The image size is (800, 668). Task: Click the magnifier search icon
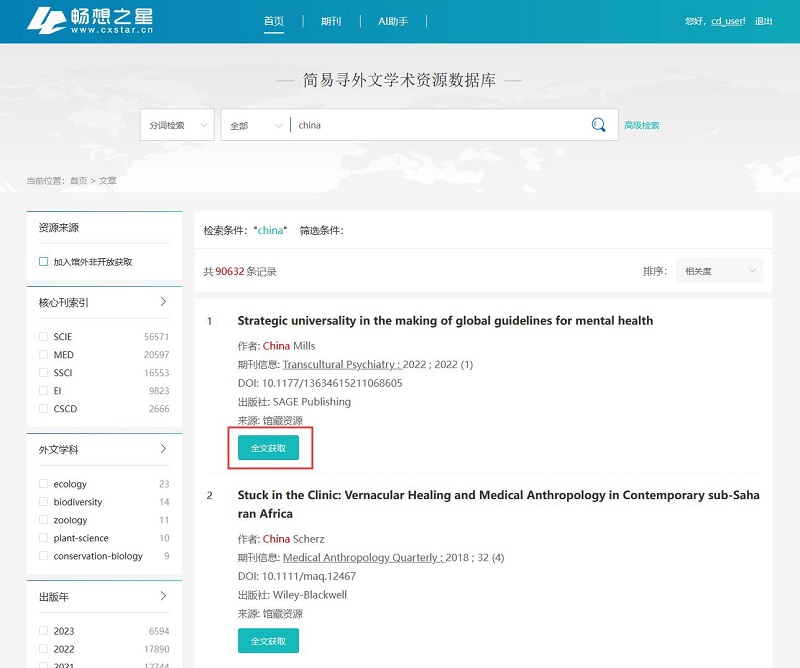598,125
